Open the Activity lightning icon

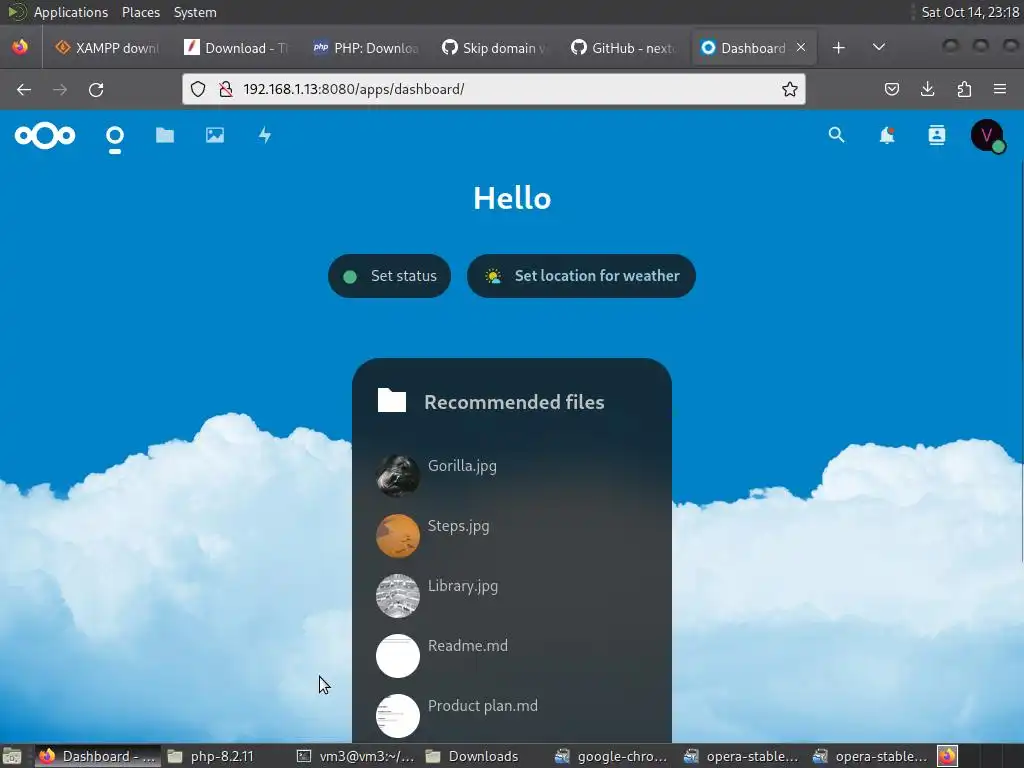[x=264, y=135]
